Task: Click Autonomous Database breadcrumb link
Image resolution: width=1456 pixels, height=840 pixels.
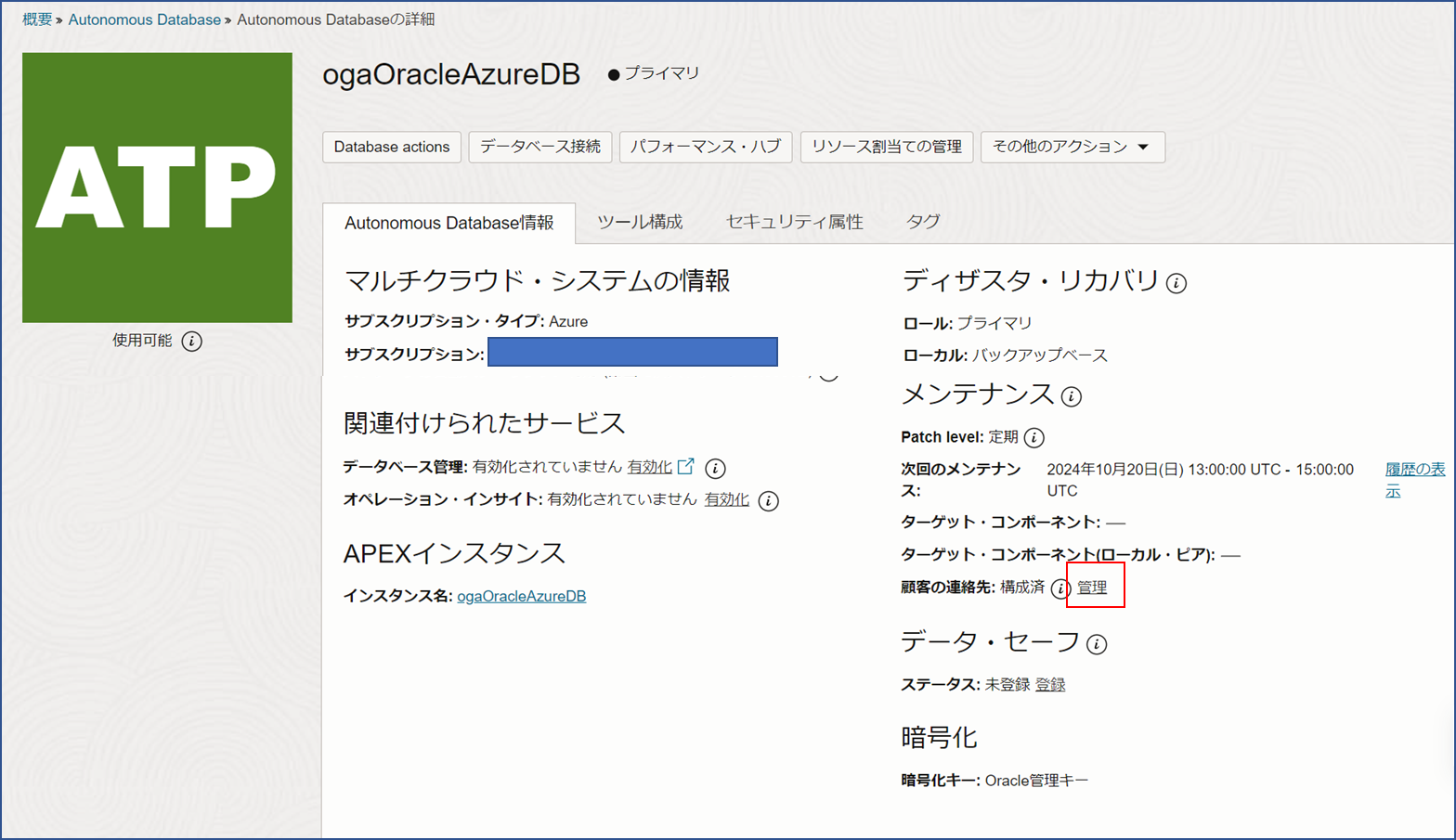Action: coord(145,19)
